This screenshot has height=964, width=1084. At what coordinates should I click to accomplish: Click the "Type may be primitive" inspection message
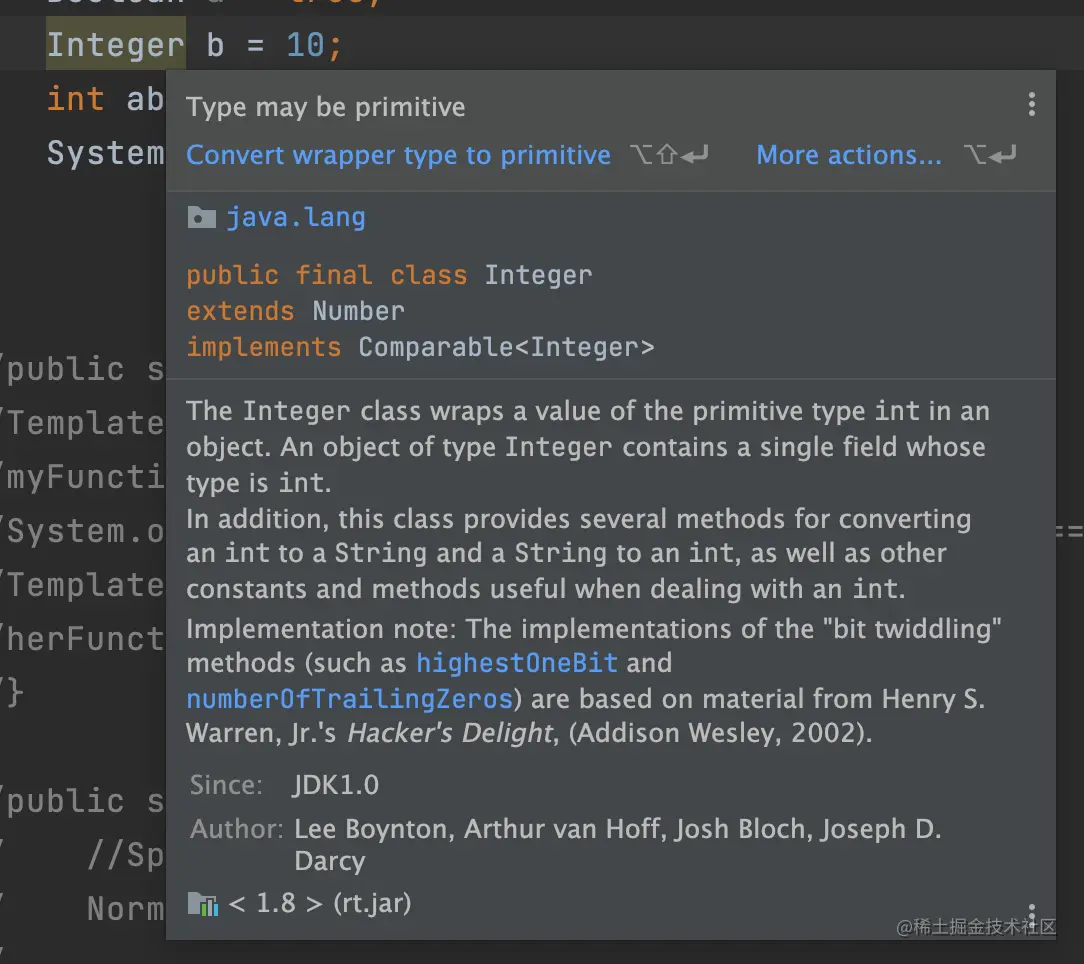click(325, 107)
